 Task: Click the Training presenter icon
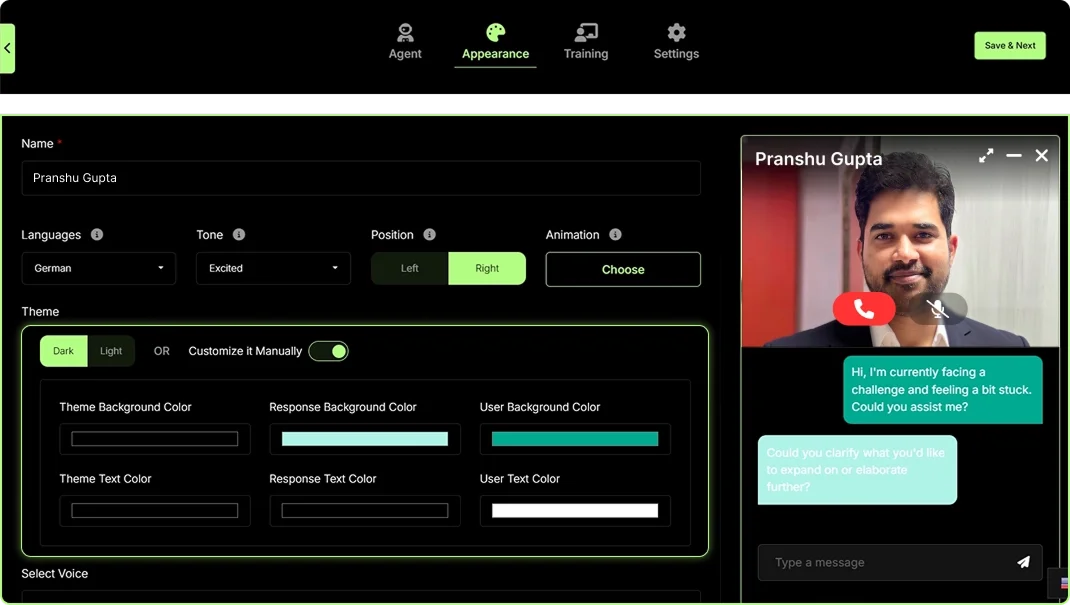[x=585, y=32]
